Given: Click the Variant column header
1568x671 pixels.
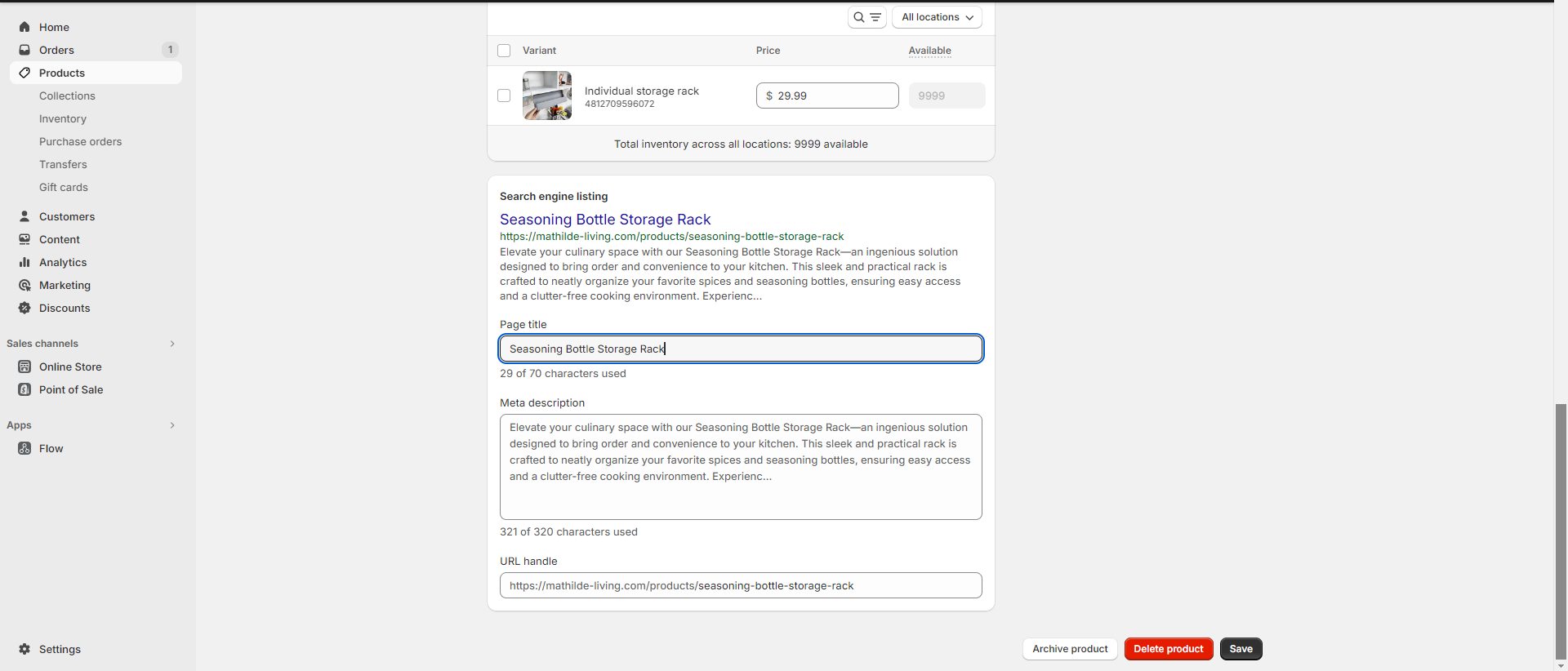Looking at the screenshot, I should point(539,51).
